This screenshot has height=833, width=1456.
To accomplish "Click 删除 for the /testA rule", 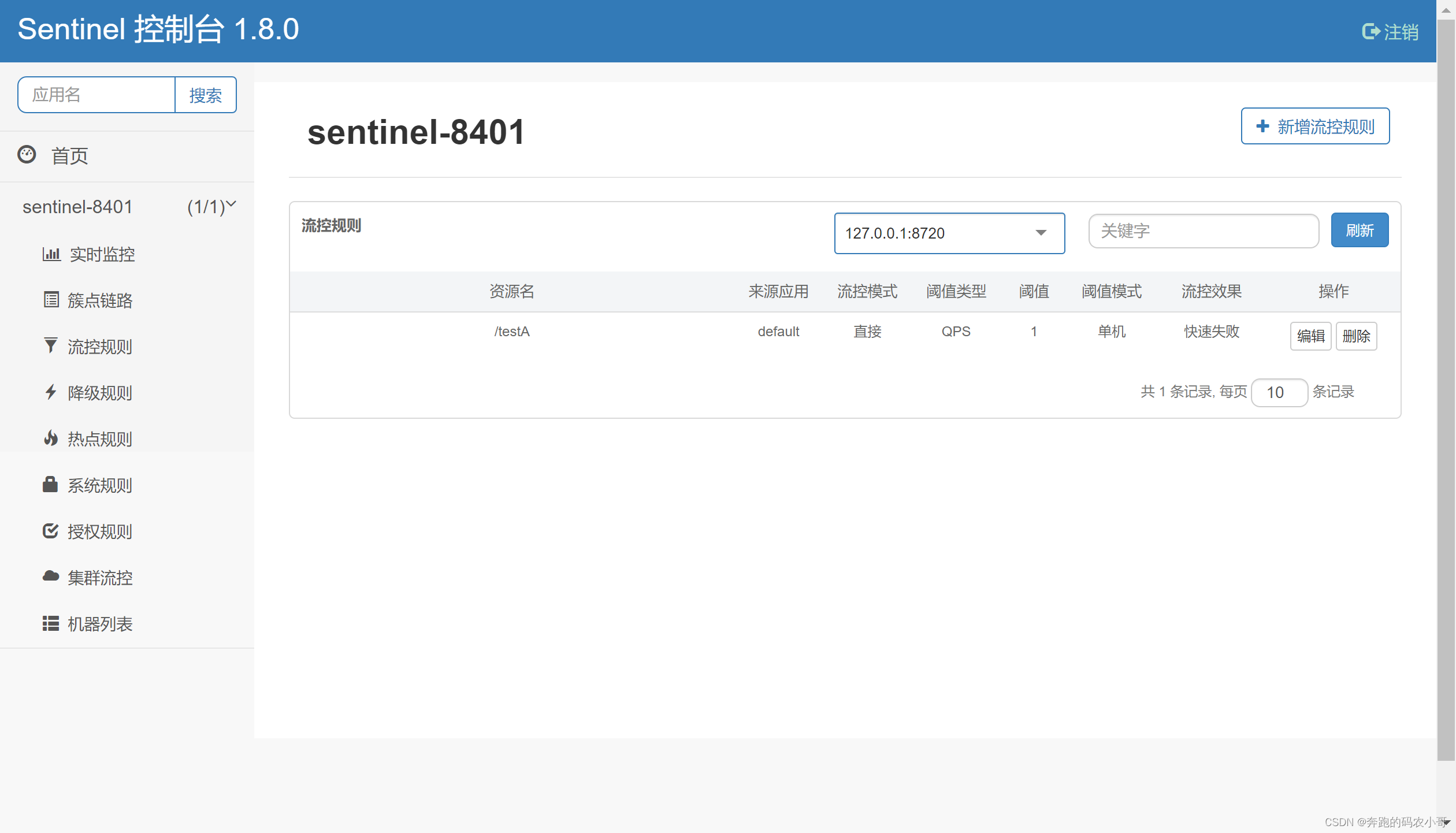I will (x=1356, y=336).
